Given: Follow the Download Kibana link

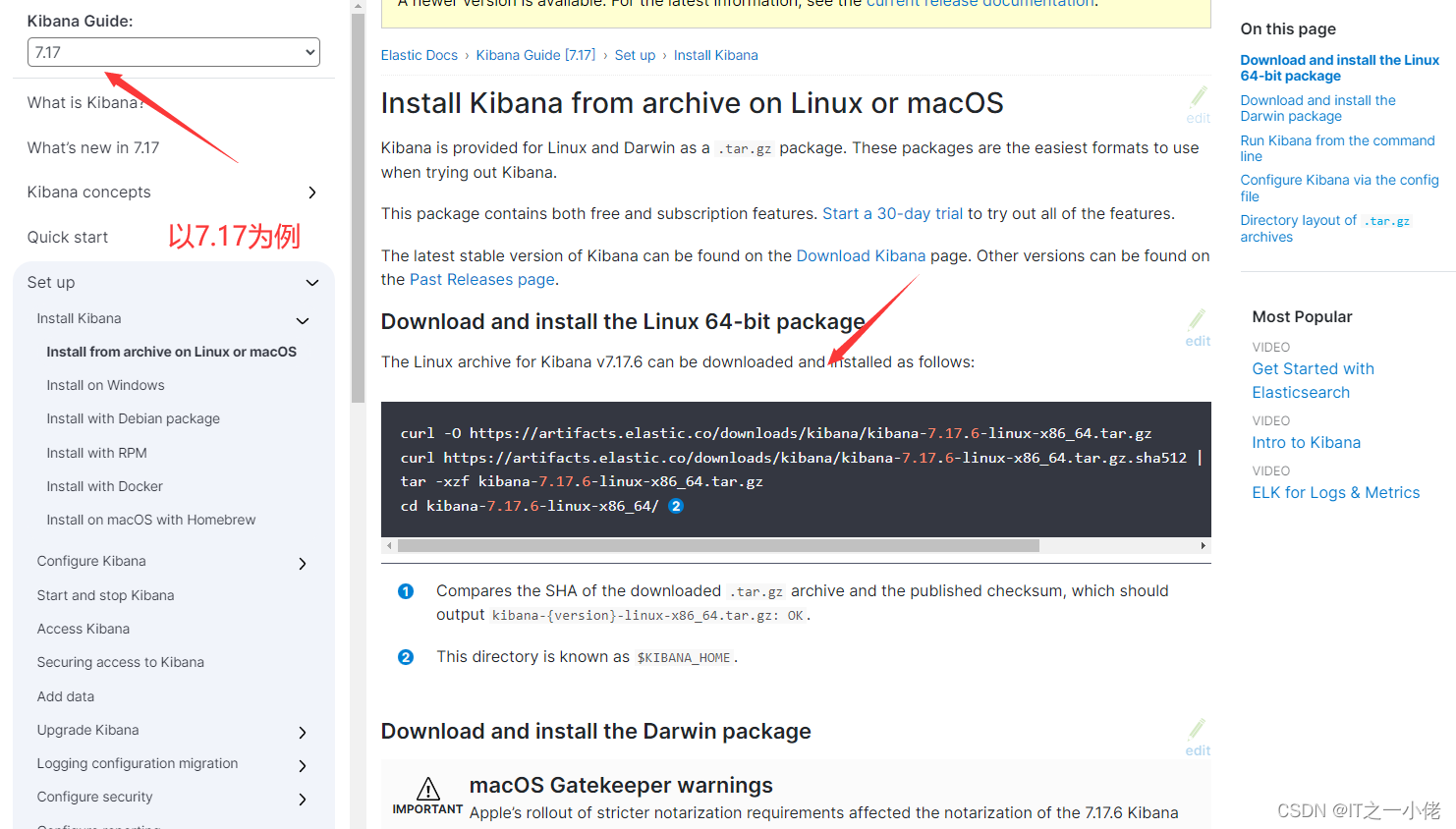Looking at the screenshot, I should click(x=861, y=255).
